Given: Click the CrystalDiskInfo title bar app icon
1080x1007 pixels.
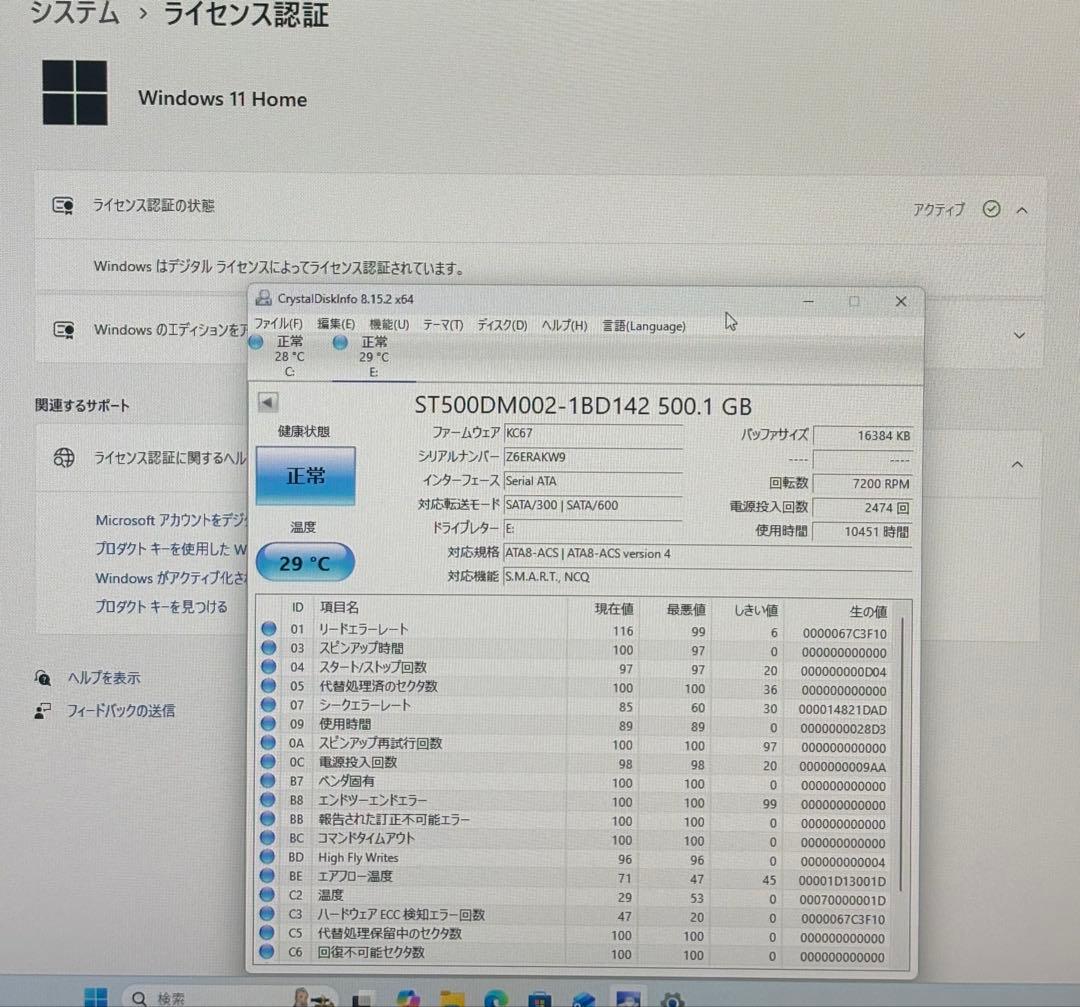Looking at the screenshot, I should point(263,298).
